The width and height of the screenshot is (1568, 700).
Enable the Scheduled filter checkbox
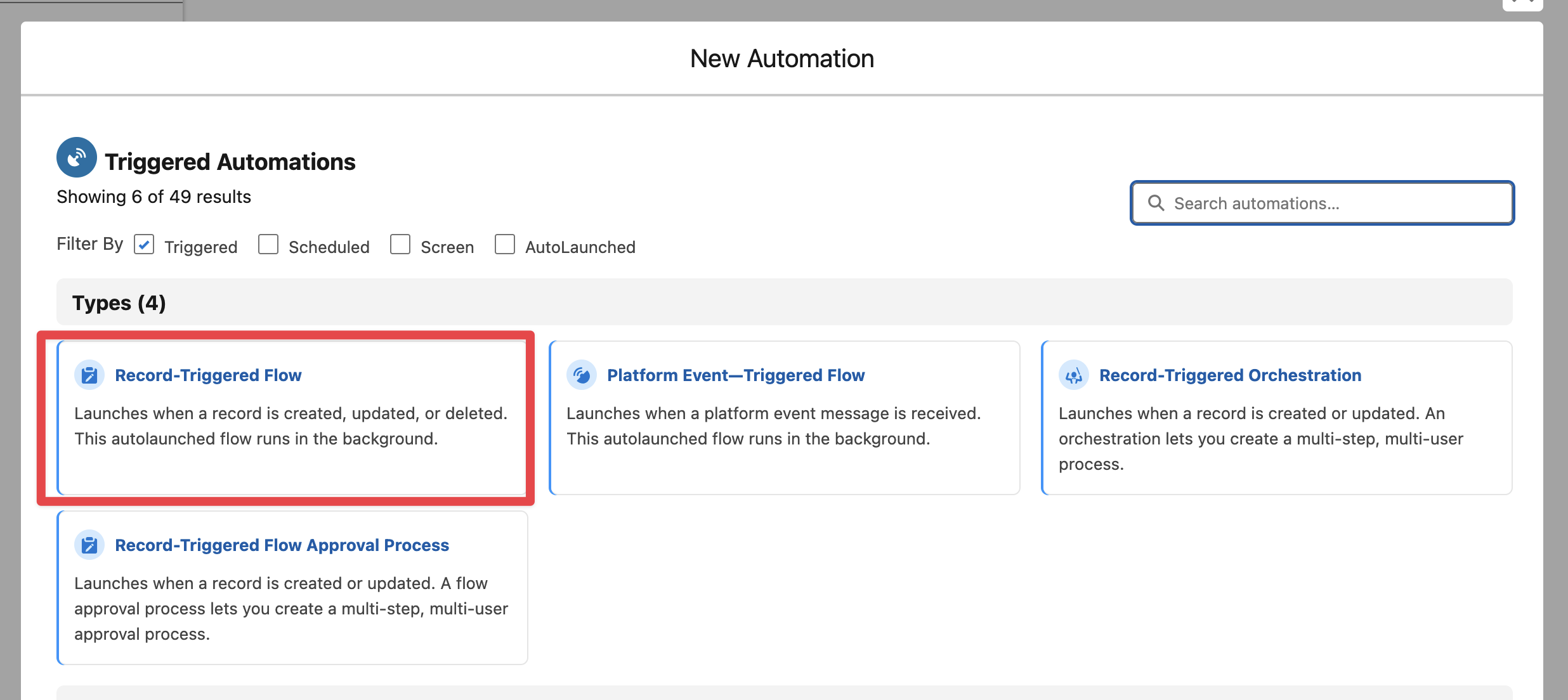tap(268, 245)
